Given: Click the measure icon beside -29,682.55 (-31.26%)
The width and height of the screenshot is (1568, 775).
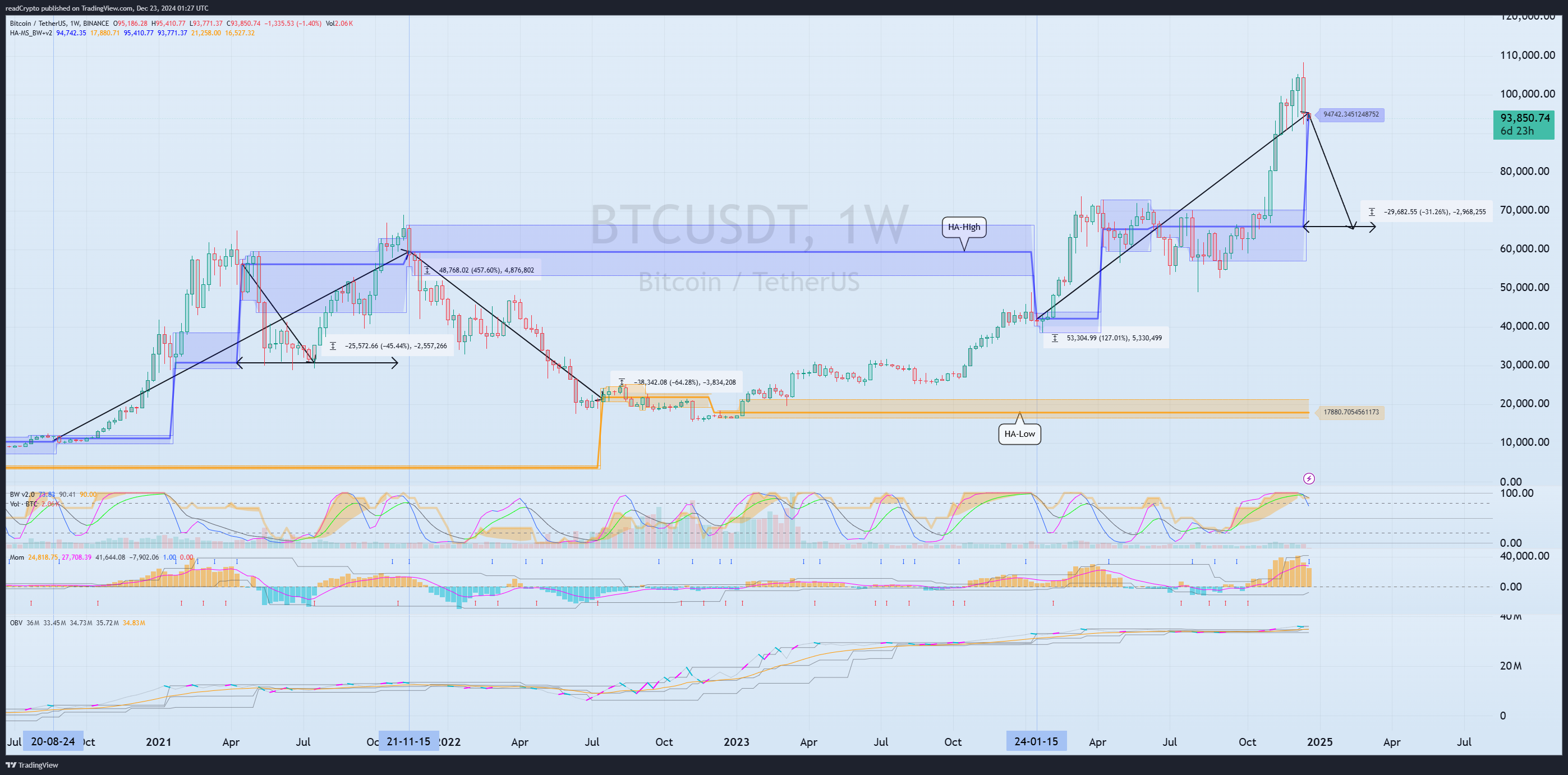Looking at the screenshot, I should coord(1372,212).
